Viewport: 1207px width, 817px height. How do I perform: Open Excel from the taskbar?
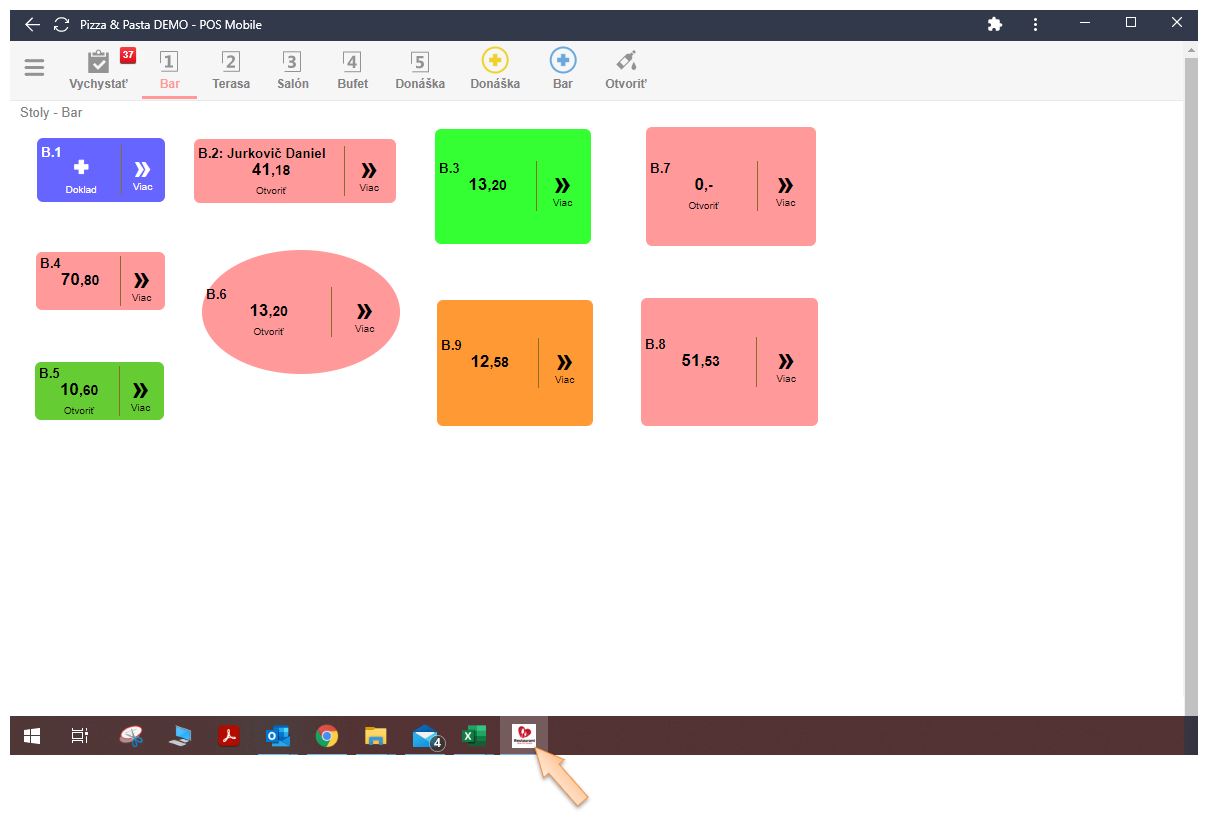(x=473, y=737)
